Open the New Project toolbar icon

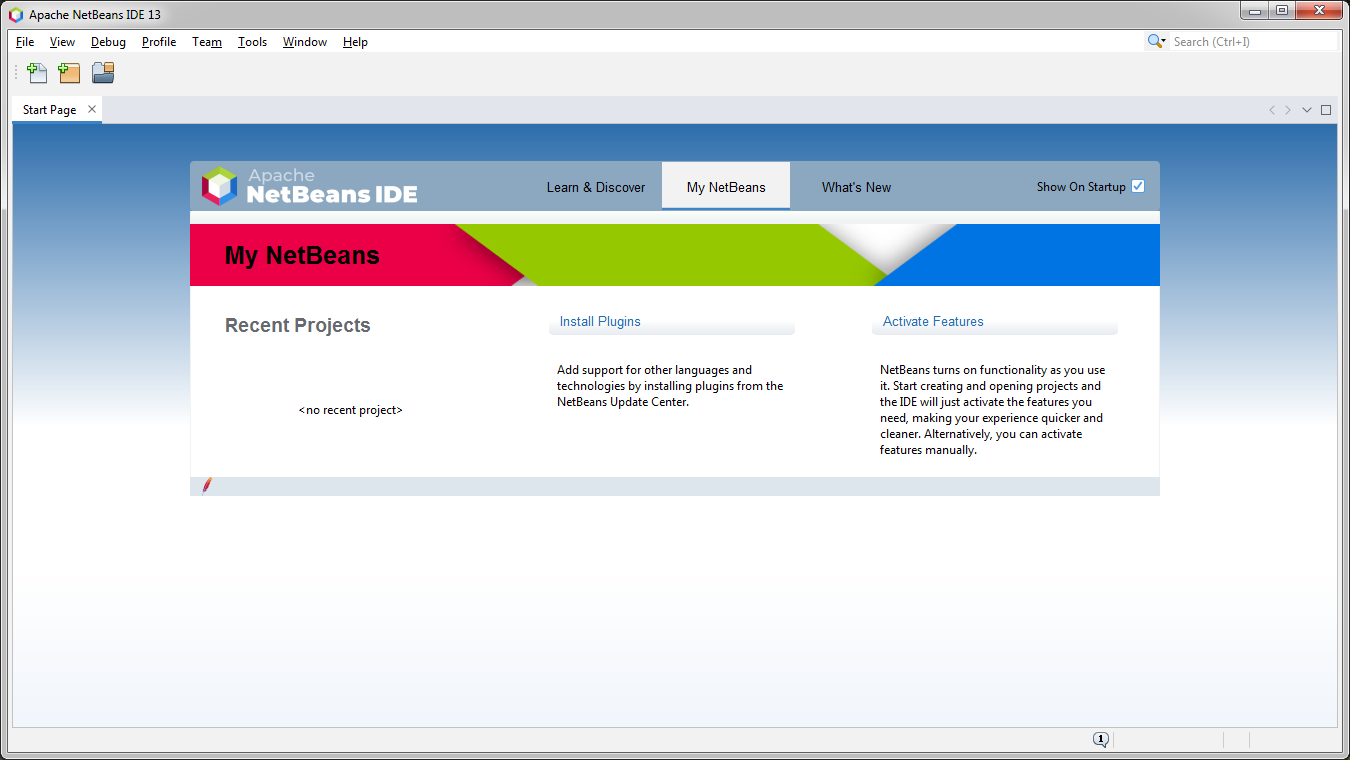tap(69, 72)
